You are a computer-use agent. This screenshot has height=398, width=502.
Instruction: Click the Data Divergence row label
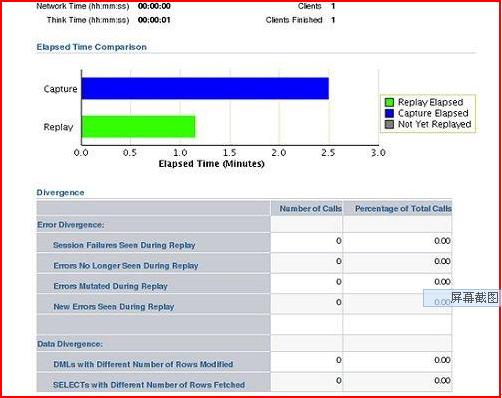[70, 344]
